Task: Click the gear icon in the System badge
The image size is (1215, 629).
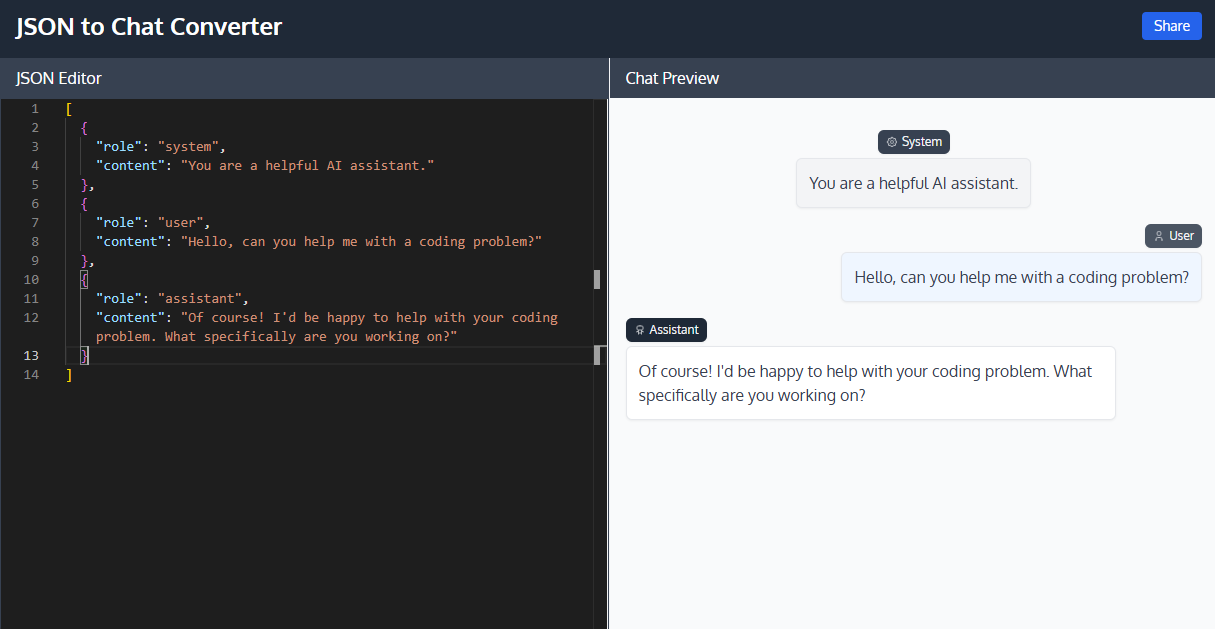Action: (892, 142)
